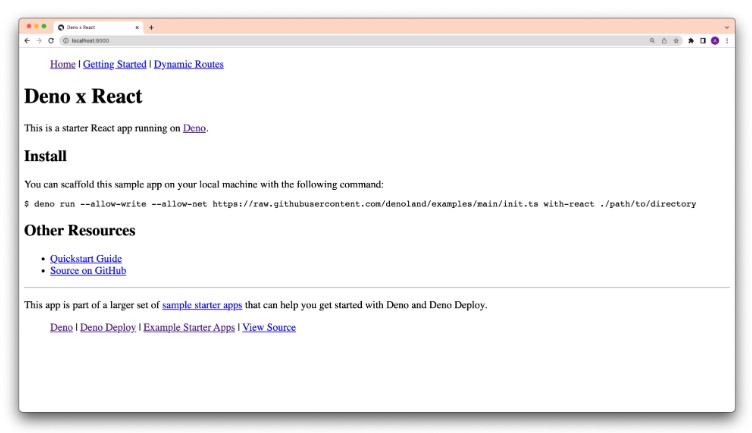Bookmark this page with the star icon
The image size is (752, 433).
point(676,41)
